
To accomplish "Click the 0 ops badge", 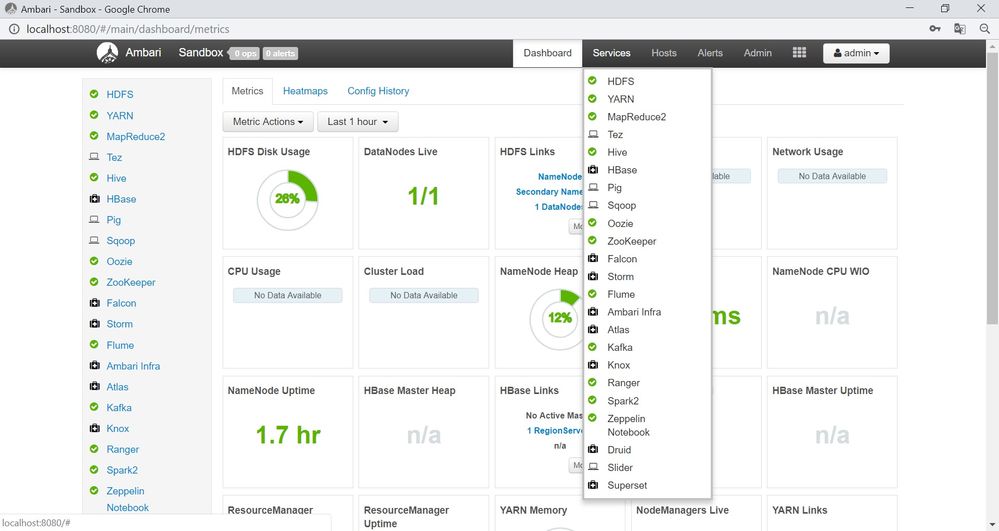I will [x=245, y=54].
